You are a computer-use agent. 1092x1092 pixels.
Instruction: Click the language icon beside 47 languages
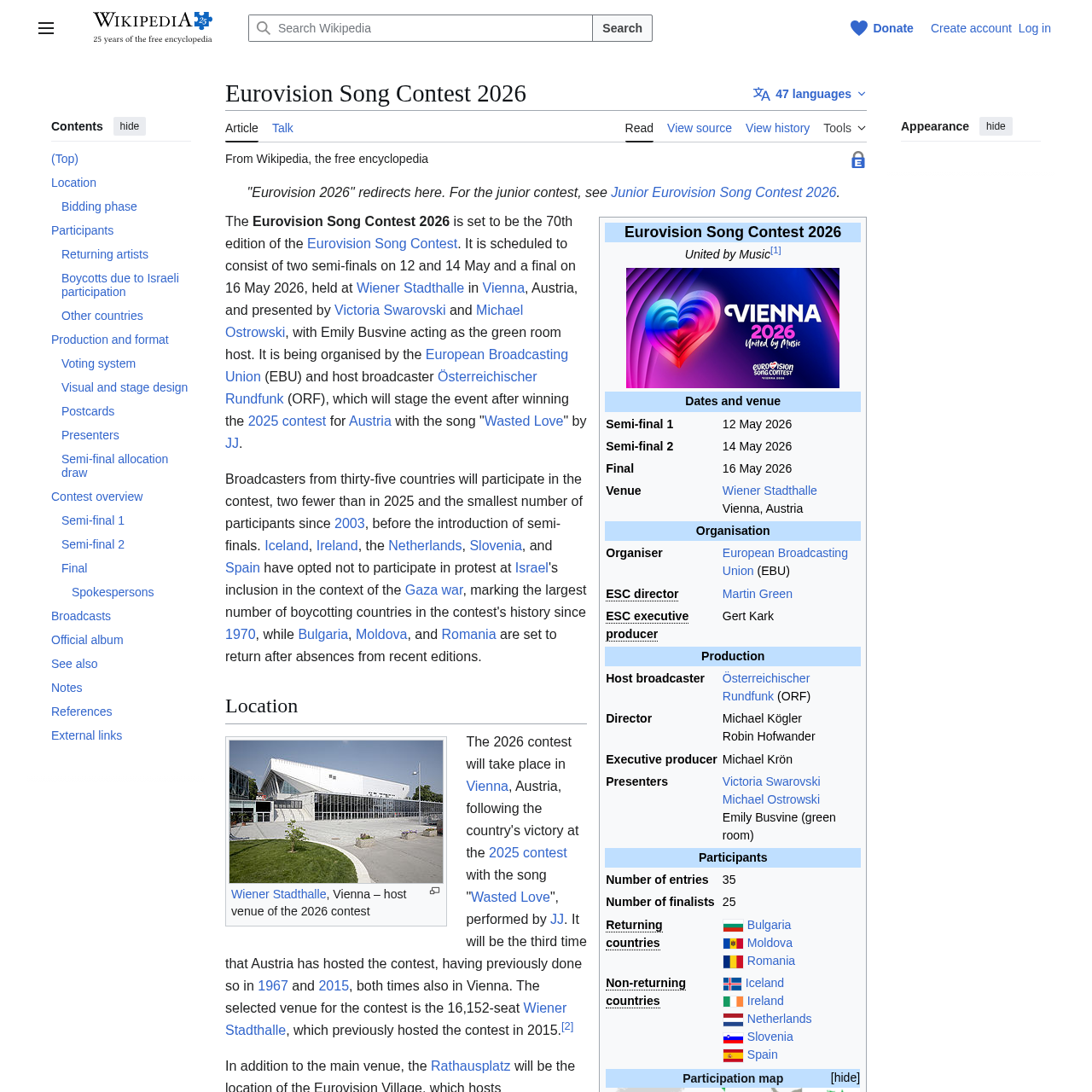[760, 92]
